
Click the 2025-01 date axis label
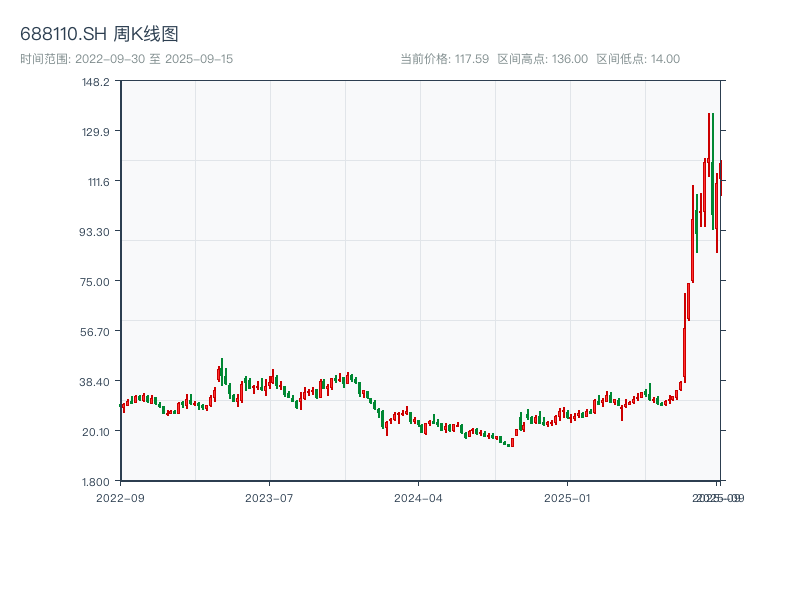[569, 497]
